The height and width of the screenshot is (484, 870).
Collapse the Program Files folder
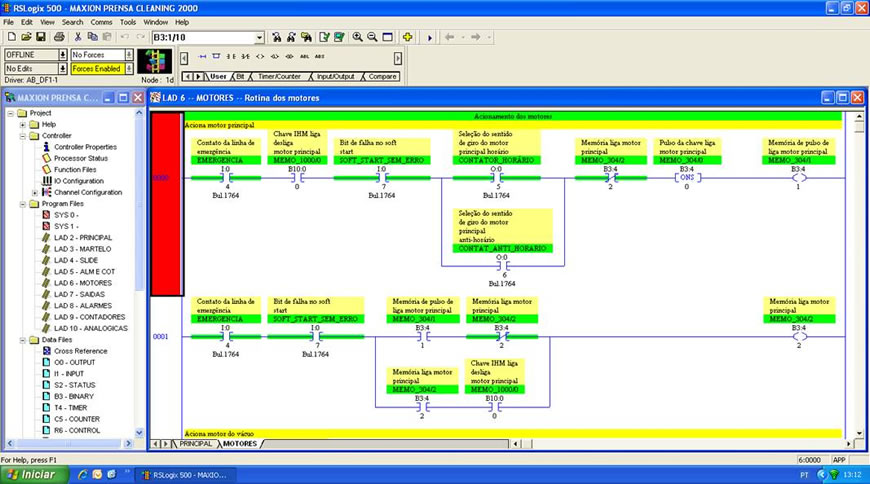click(x=23, y=204)
